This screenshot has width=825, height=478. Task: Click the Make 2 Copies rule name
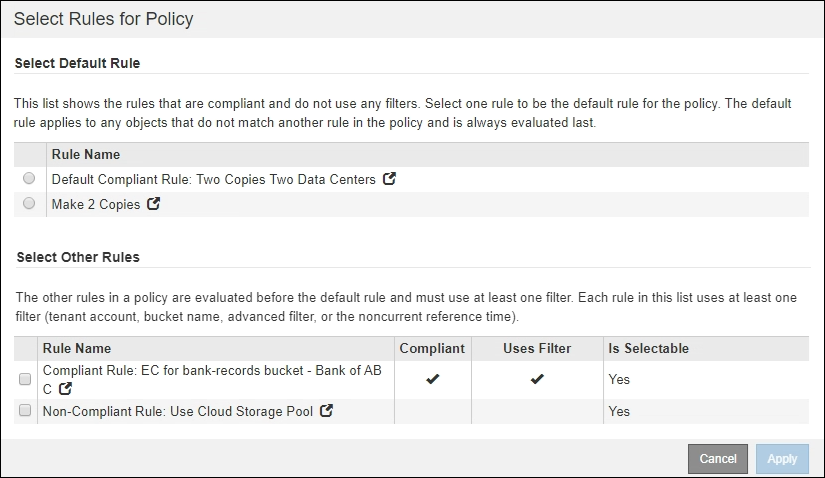(x=96, y=204)
